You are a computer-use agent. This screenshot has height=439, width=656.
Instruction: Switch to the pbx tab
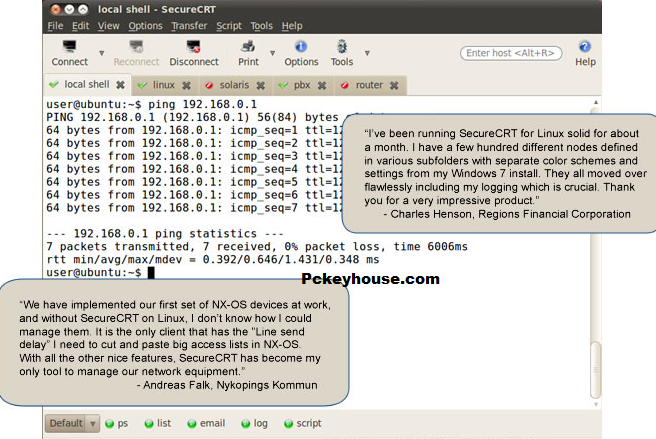click(x=302, y=85)
